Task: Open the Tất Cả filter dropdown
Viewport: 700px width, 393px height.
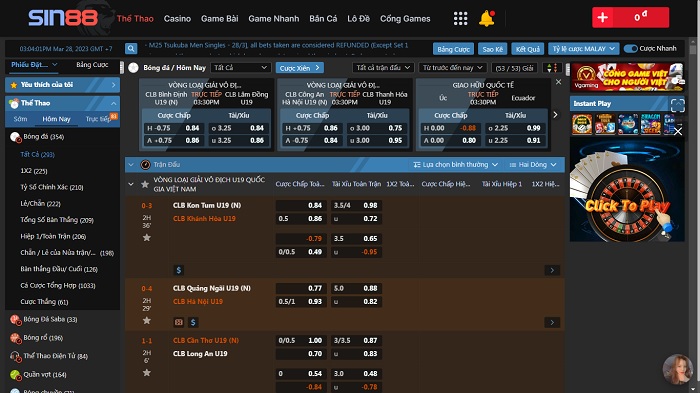Action: 240,67
